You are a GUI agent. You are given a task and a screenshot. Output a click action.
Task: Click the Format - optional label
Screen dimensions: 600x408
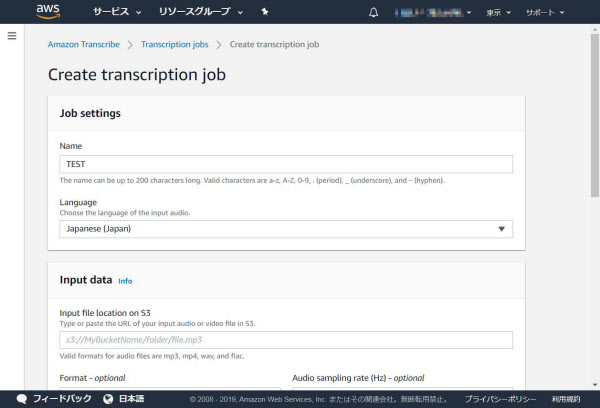click(92, 378)
